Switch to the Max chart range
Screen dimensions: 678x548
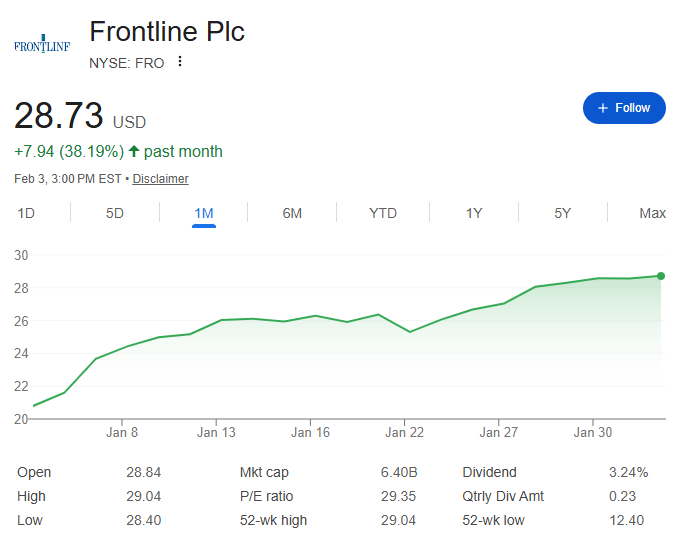click(x=652, y=213)
